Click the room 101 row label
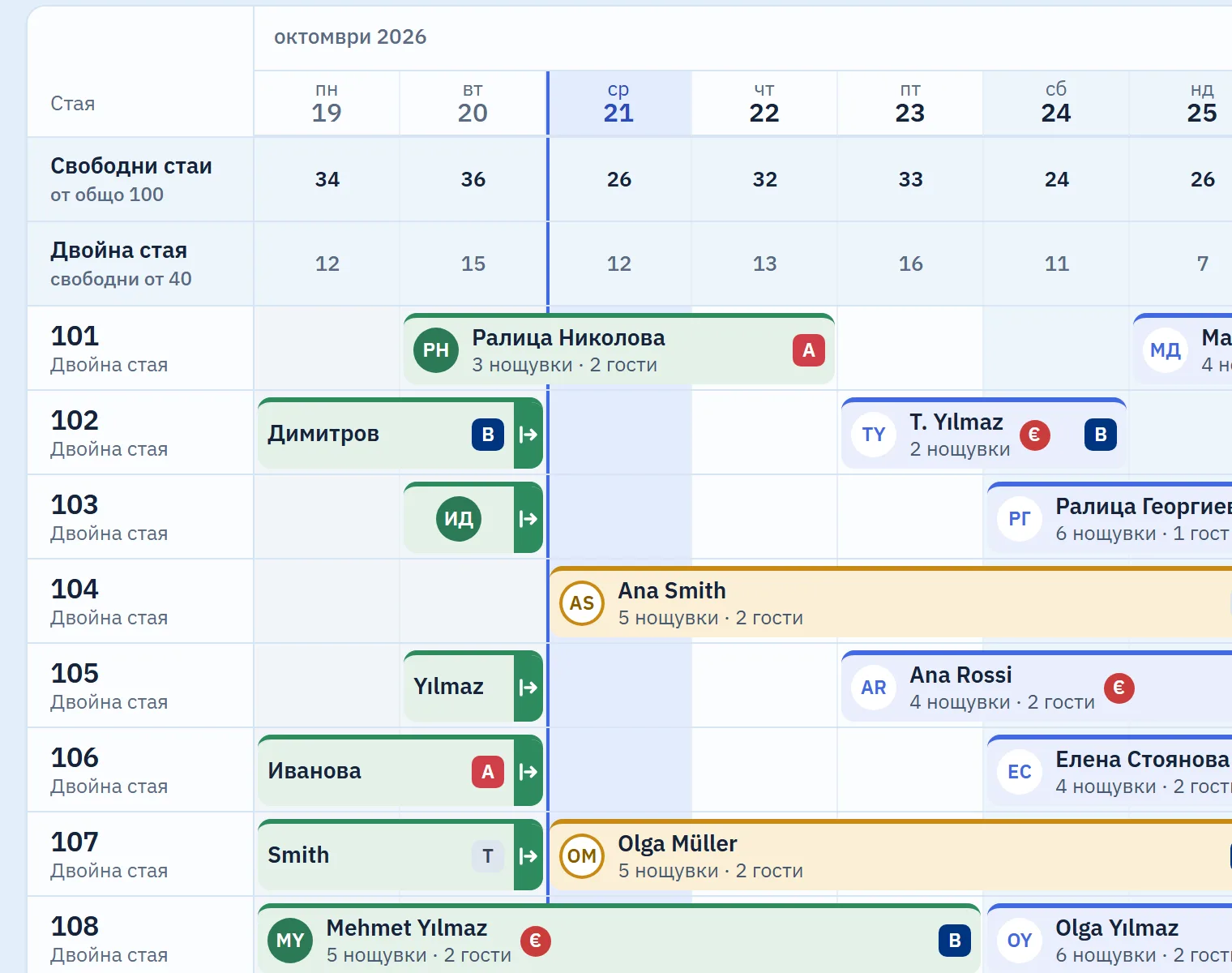Screen dimensions: 1232x973 click(140, 349)
